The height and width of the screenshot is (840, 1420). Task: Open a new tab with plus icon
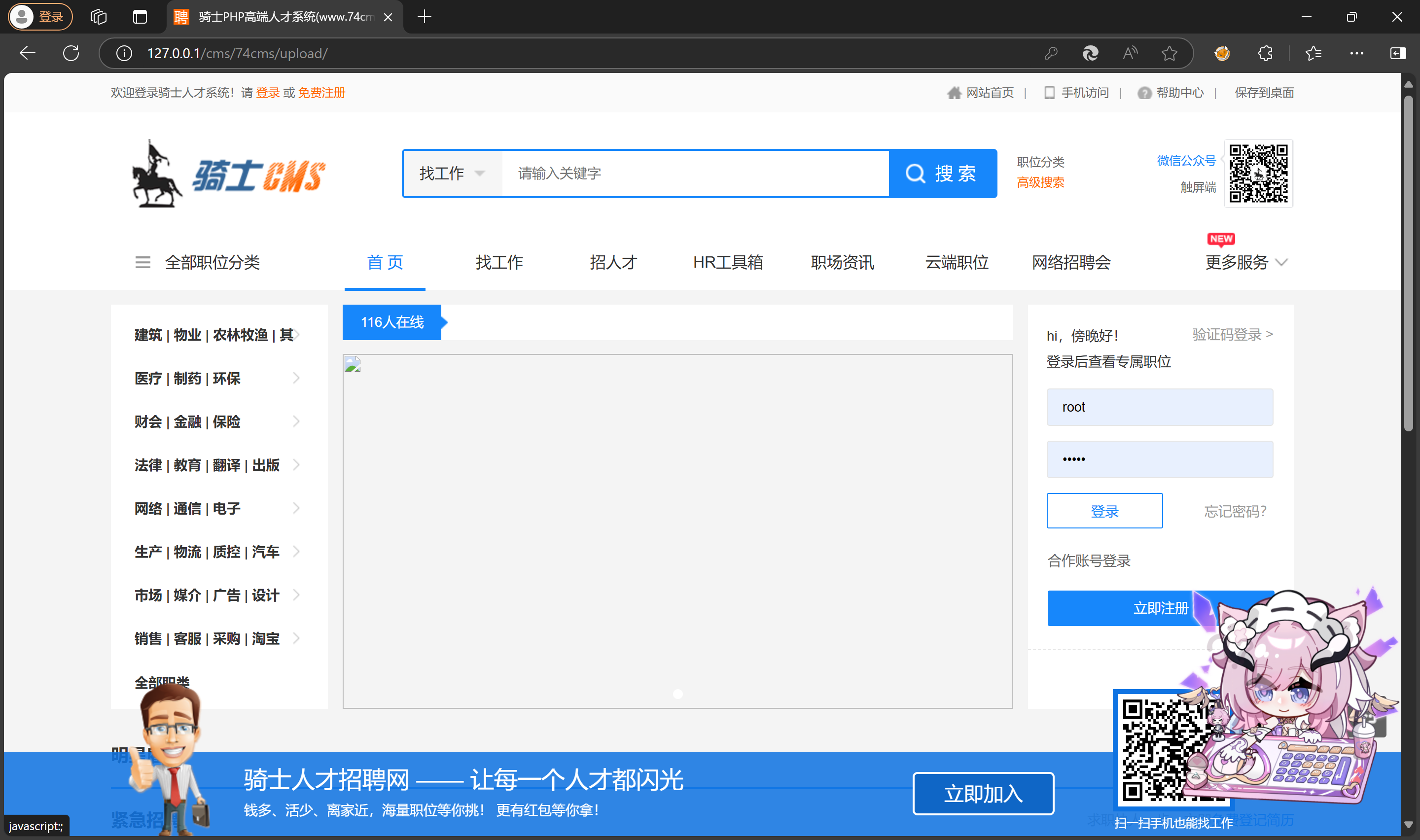(425, 16)
